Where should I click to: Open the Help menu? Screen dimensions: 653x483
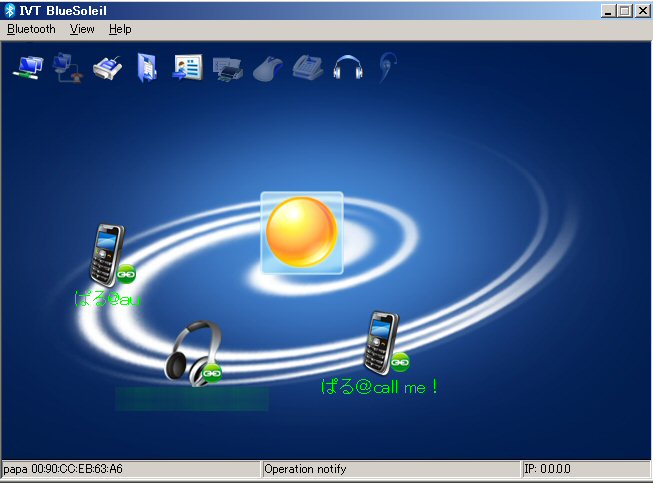120,29
